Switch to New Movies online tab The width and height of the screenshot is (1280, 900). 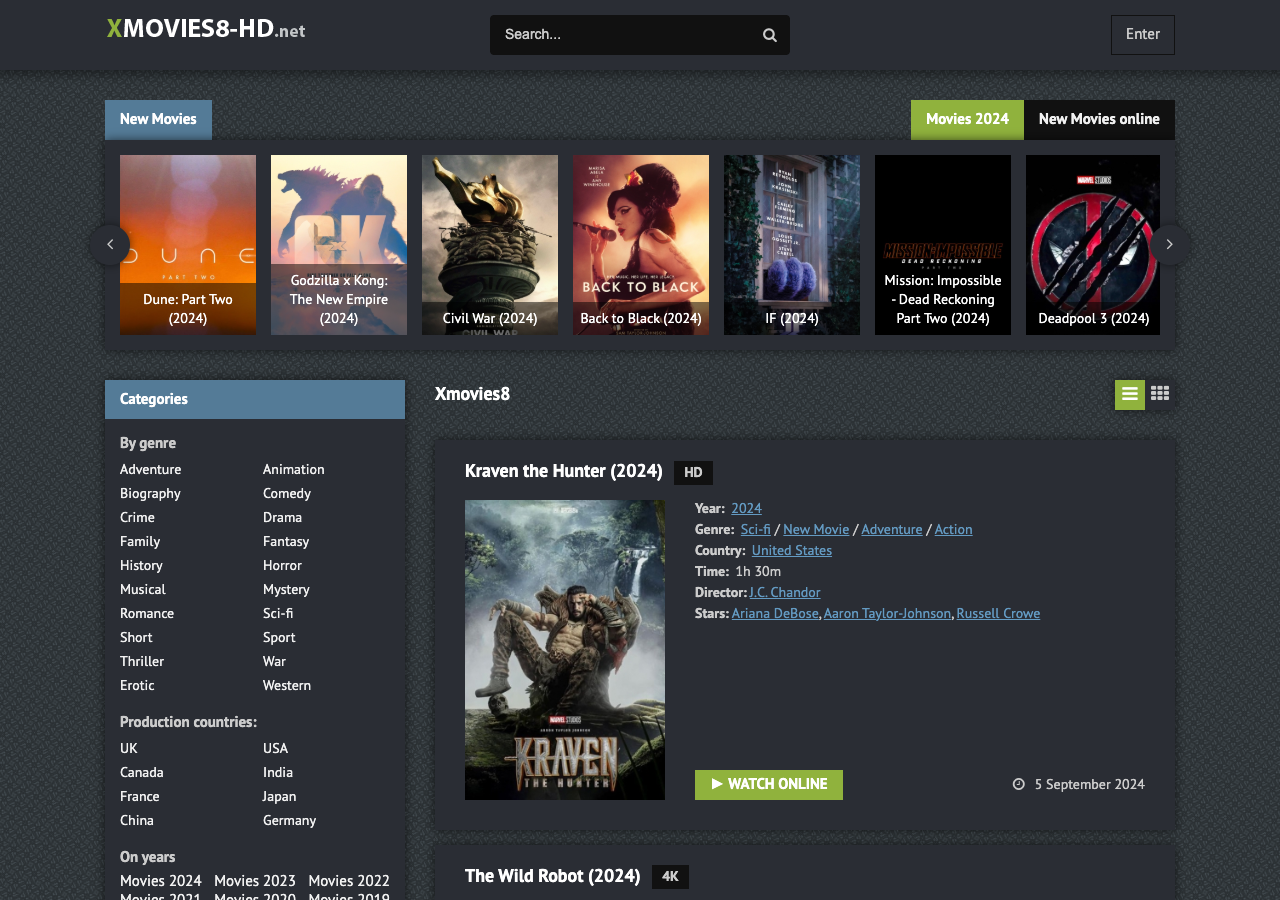click(1099, 119)
